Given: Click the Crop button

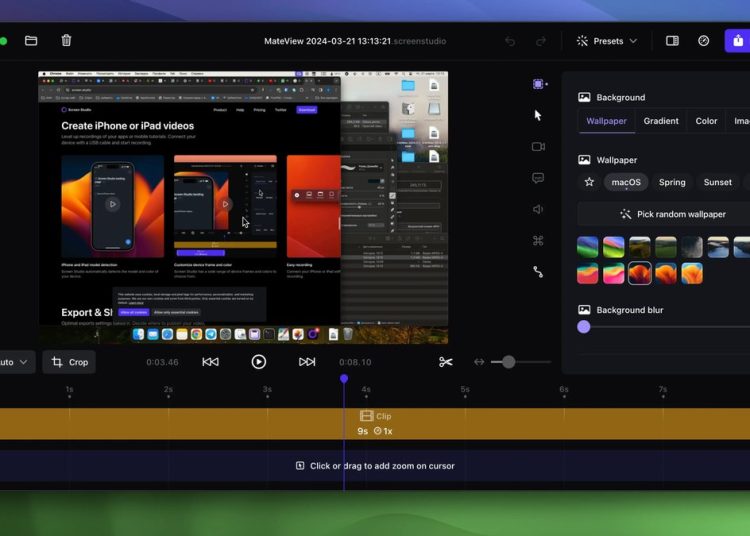Looking at the screenshot, I should tap(69, 362).
